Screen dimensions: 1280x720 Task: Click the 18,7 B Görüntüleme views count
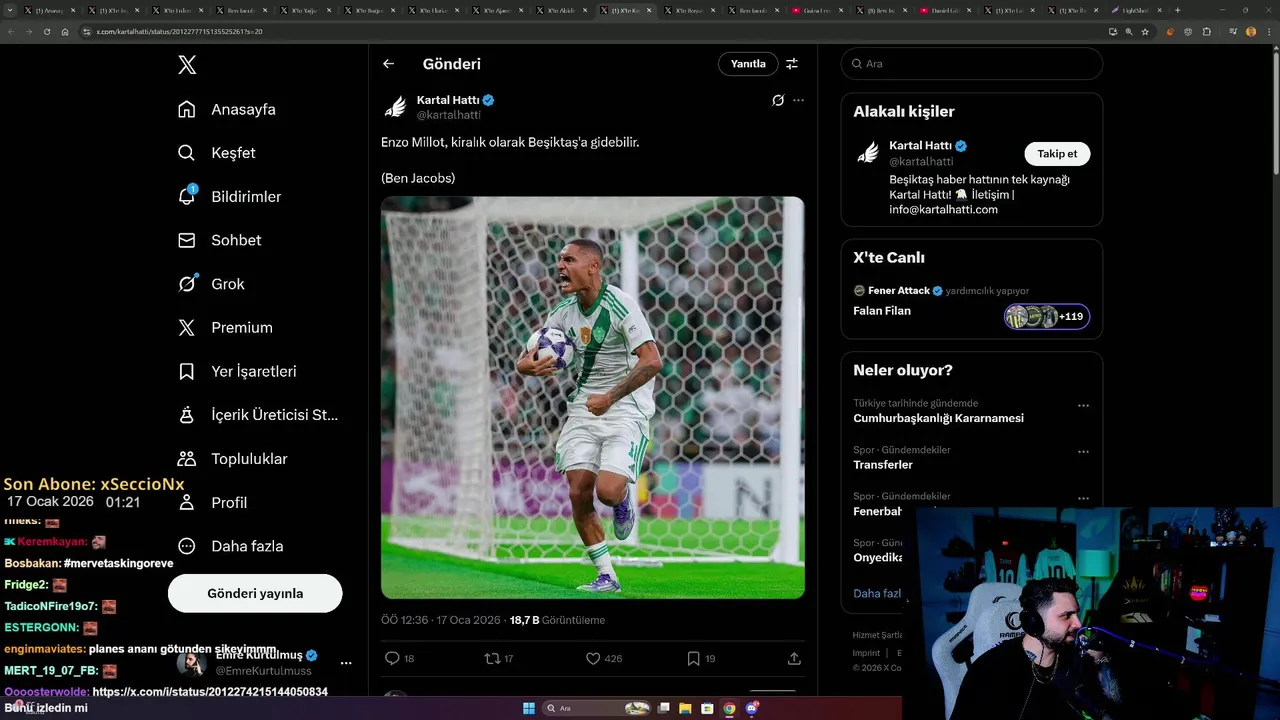click(x=557, y=620)
